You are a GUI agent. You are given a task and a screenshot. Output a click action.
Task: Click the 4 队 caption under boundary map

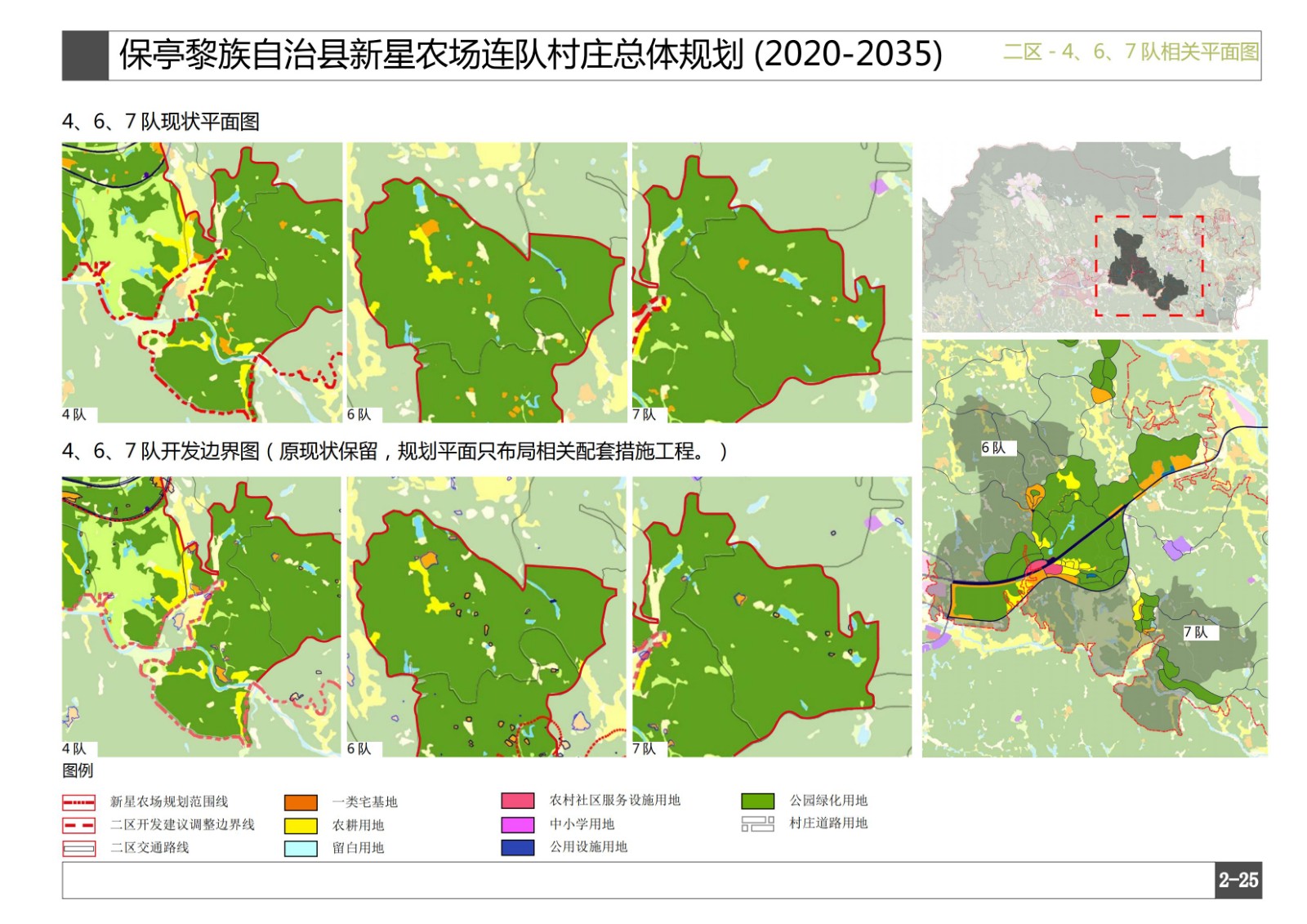pyautogui.click(x=74, y=749)
